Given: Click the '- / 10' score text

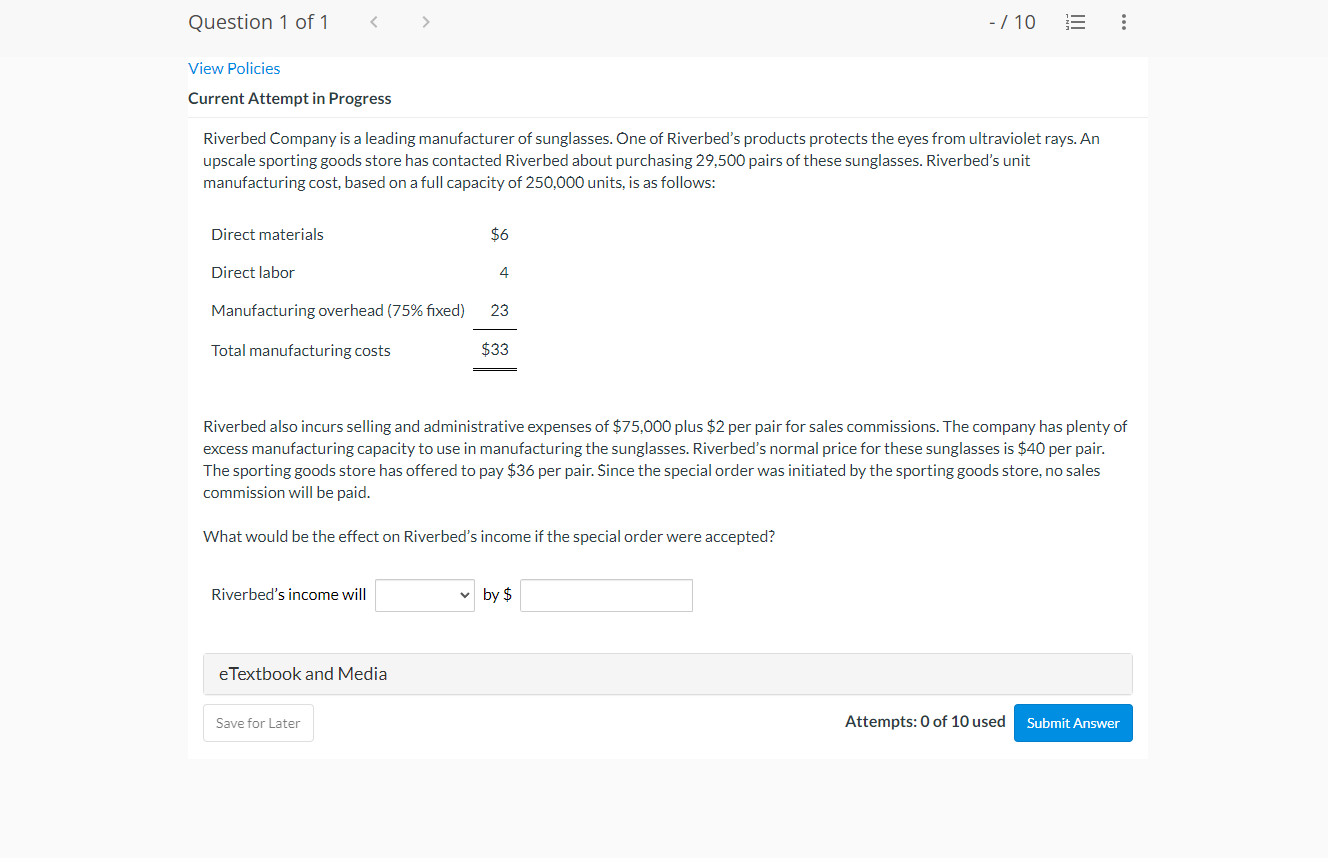Looking at the screenshot, I should [x=1011, y=22].
